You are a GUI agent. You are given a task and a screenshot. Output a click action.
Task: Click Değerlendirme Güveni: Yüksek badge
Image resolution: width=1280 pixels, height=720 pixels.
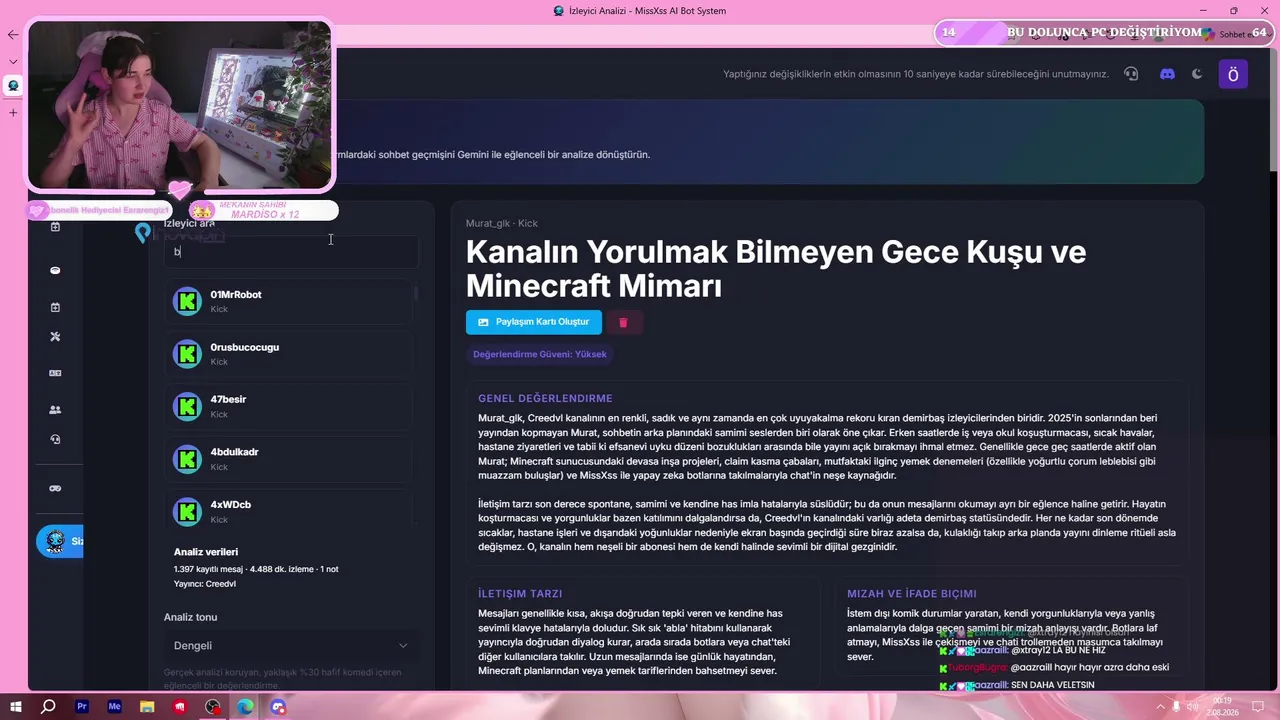pyautogui.click(x=540, y=354)
